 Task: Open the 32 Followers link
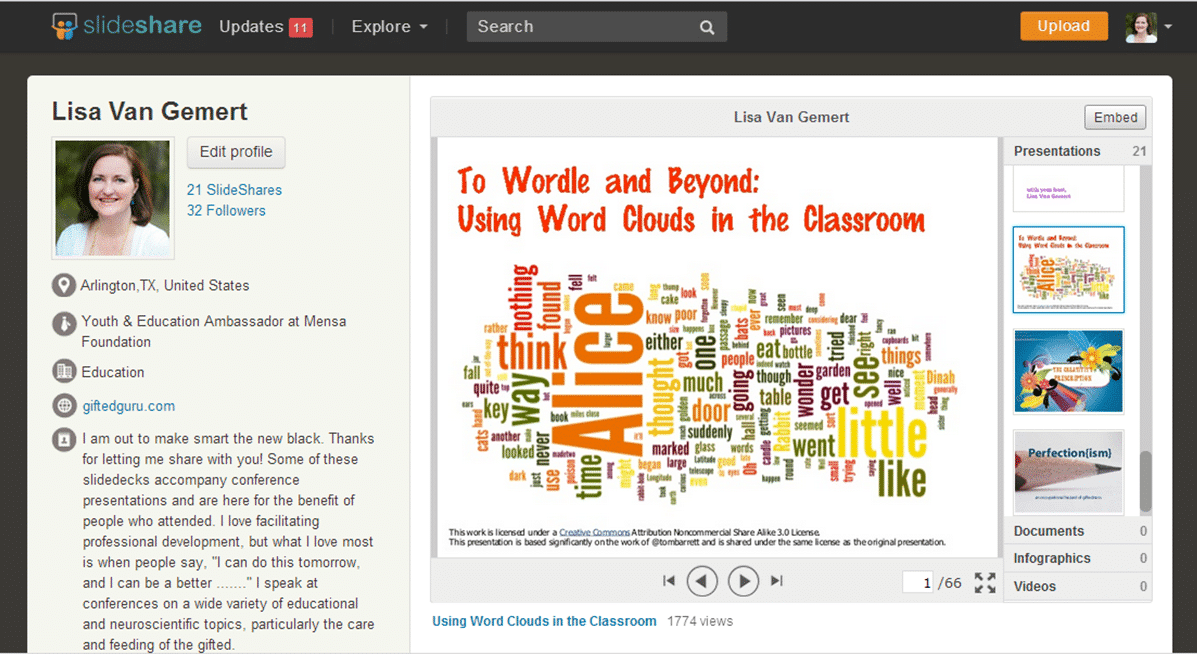coord(226,211)
